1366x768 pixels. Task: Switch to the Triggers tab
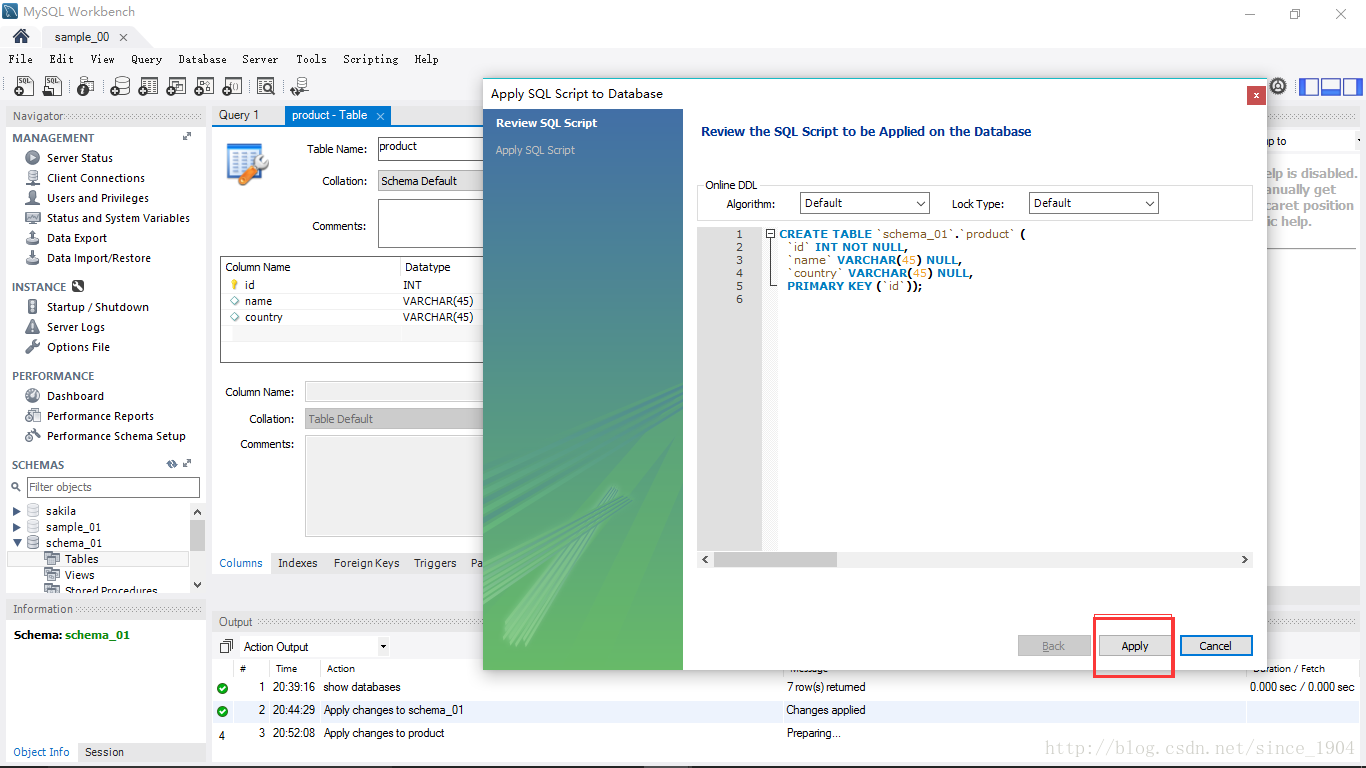point(435,563)
